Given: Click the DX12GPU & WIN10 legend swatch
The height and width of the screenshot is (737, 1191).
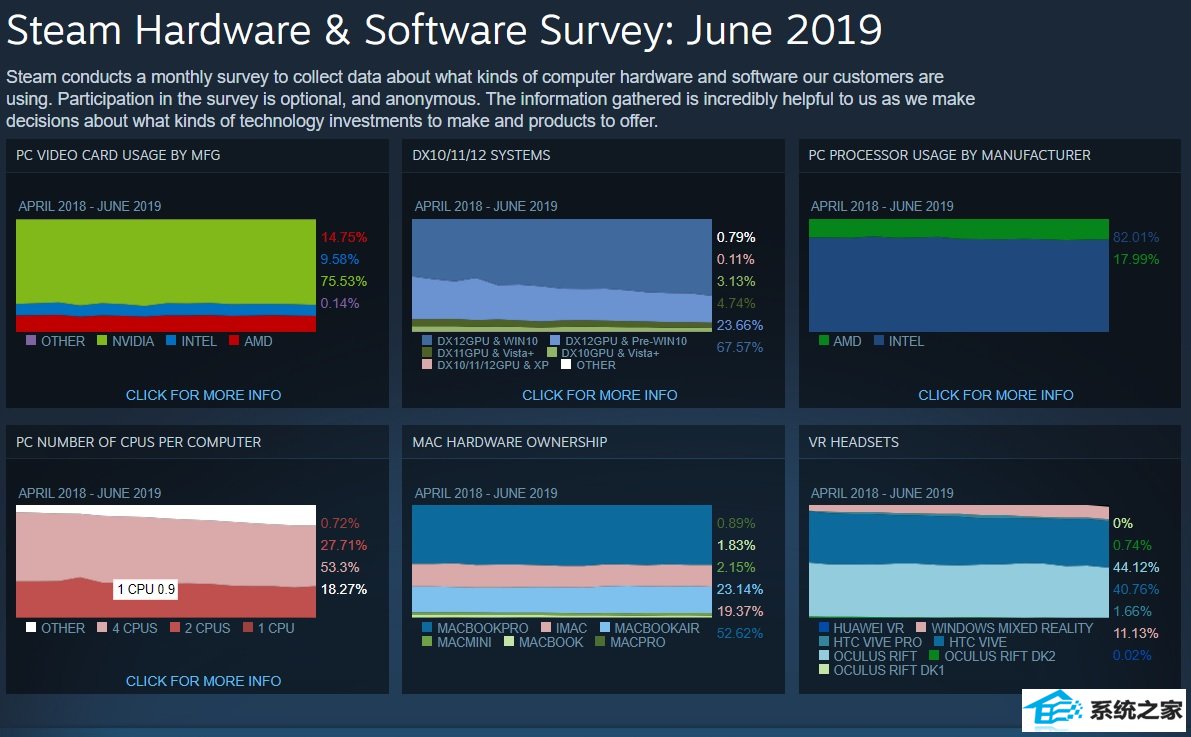Looking at the screenshot, I should pos(427,341).
